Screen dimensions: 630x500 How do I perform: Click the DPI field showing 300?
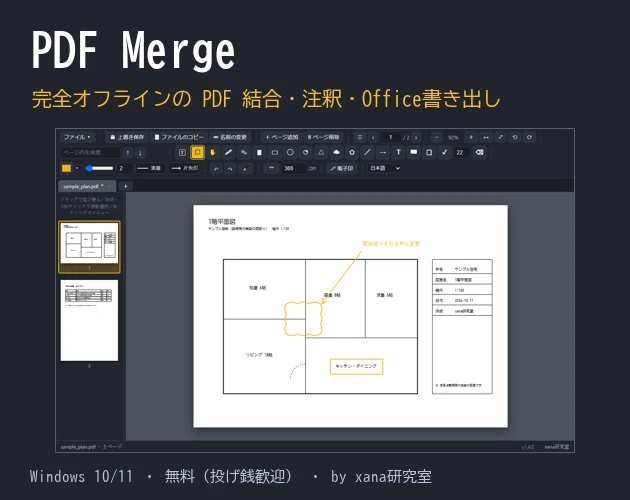(x=293, y=168)
